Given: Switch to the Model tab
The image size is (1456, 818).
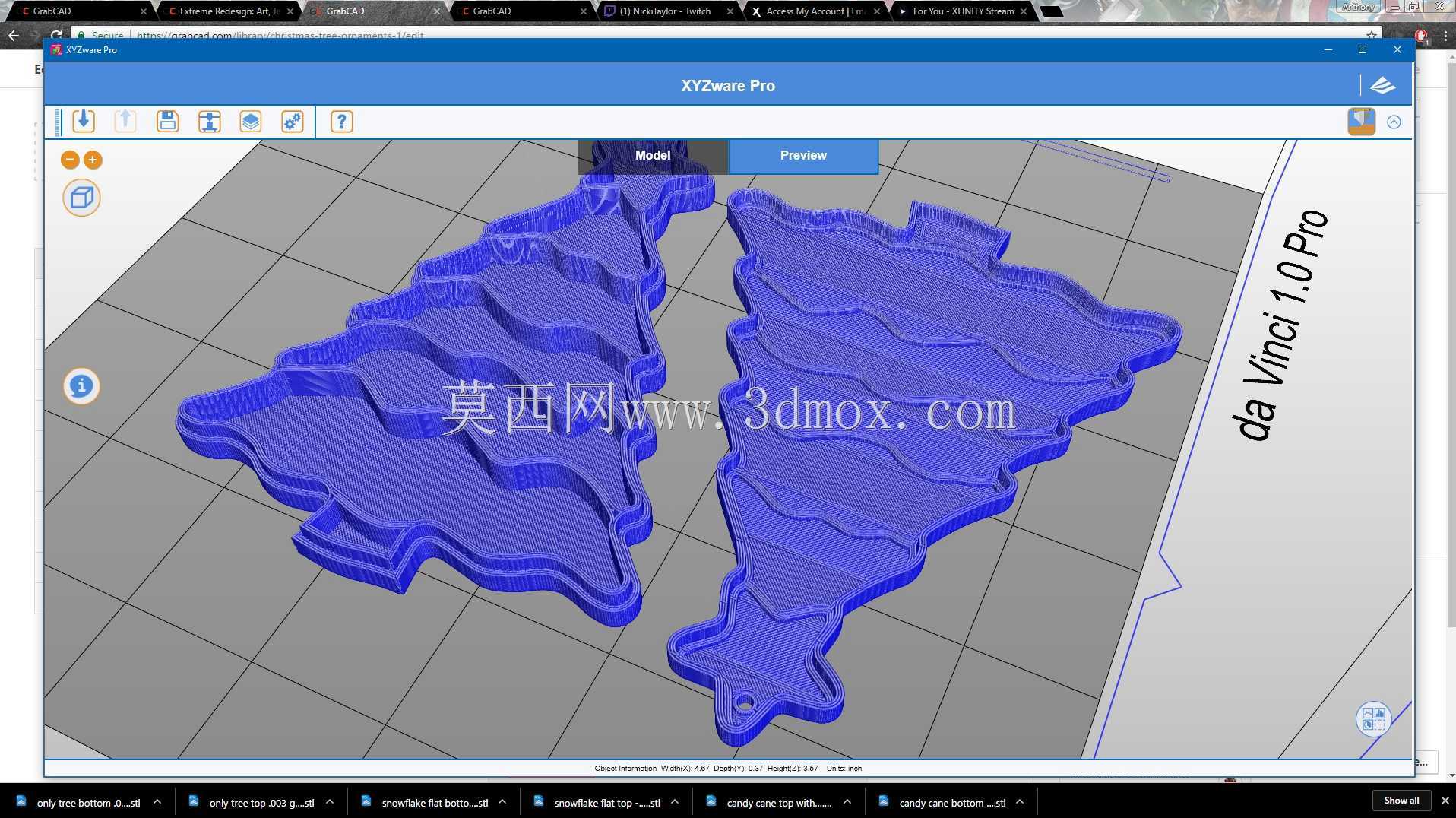Looking at the screenshot, I should point(653,156).
